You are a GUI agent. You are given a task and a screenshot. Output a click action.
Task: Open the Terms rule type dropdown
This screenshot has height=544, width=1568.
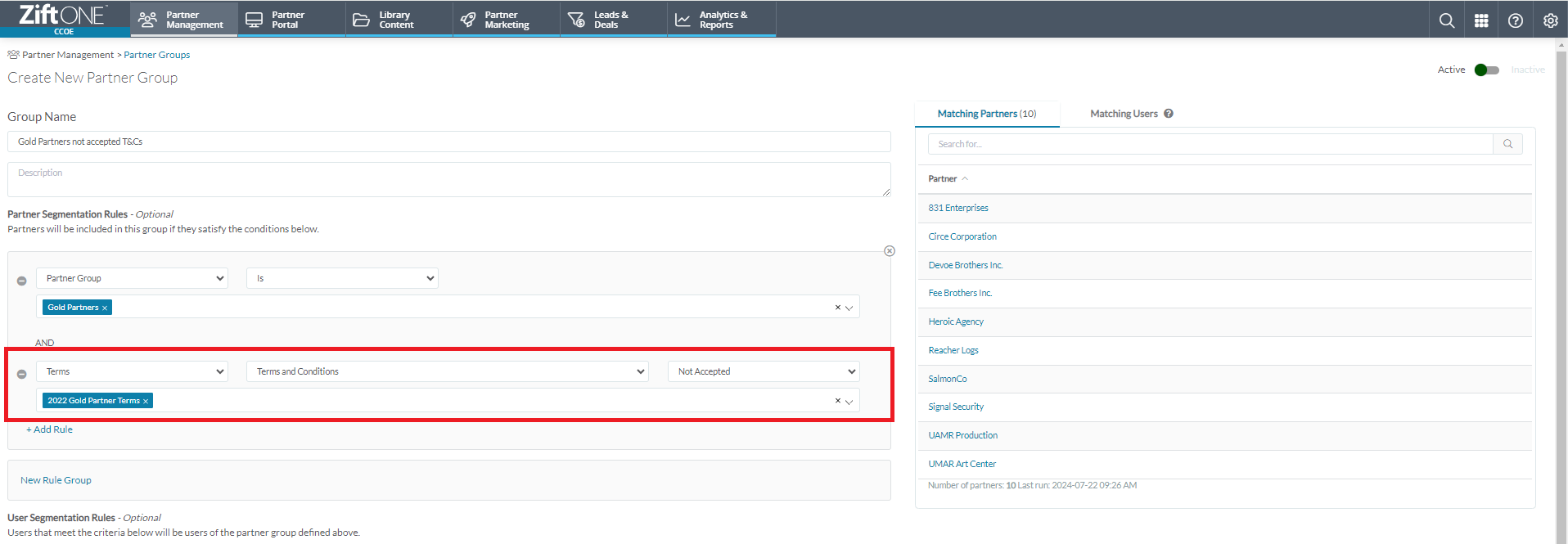click(x=133, y=371)
